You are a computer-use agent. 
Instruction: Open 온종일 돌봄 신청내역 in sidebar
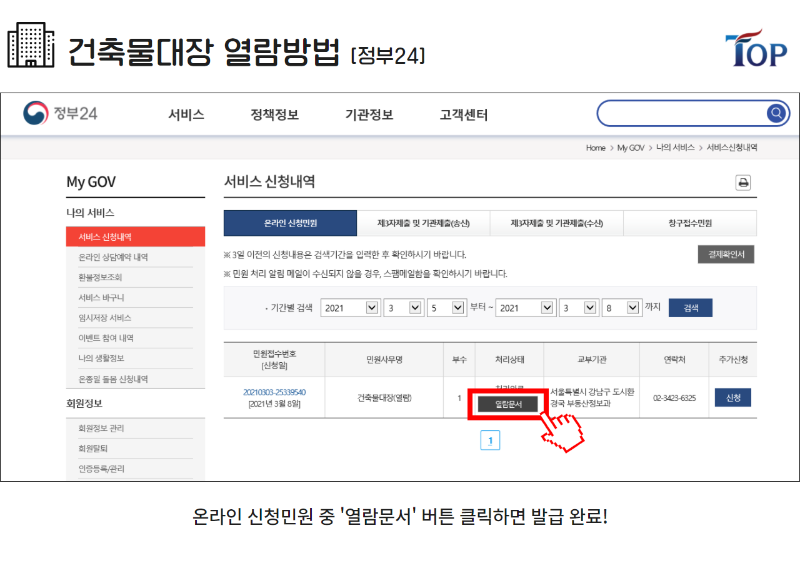[x=113, y=379]
